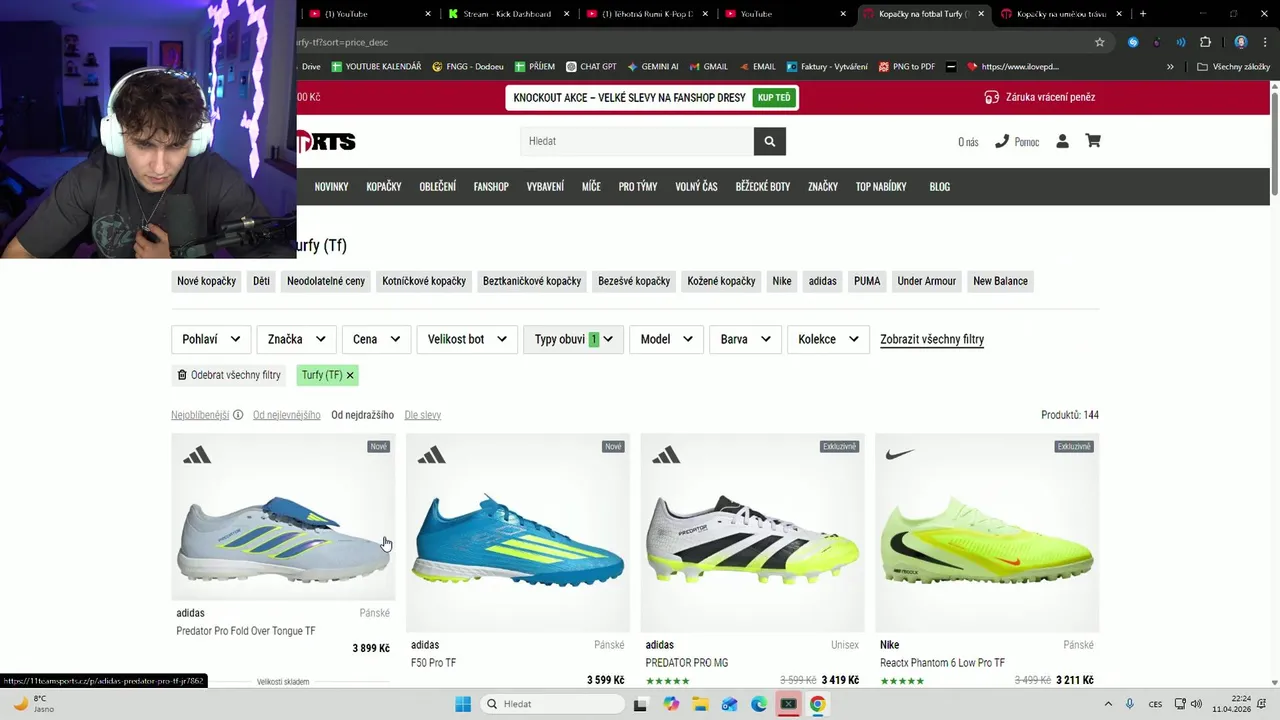1280x720 pixels.
Task: Open the BLOG menu item
Action: coord(940,187)
